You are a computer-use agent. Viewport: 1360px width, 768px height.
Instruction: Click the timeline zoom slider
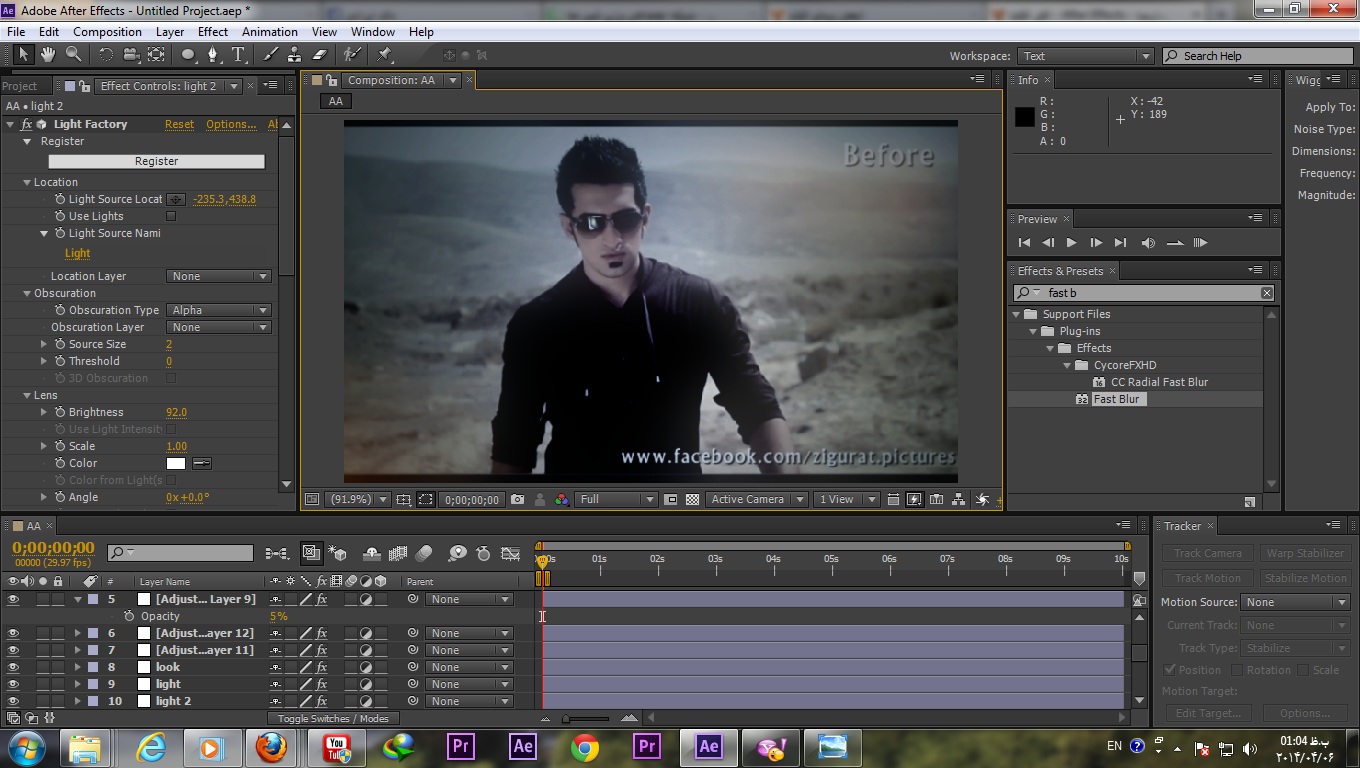584,718
